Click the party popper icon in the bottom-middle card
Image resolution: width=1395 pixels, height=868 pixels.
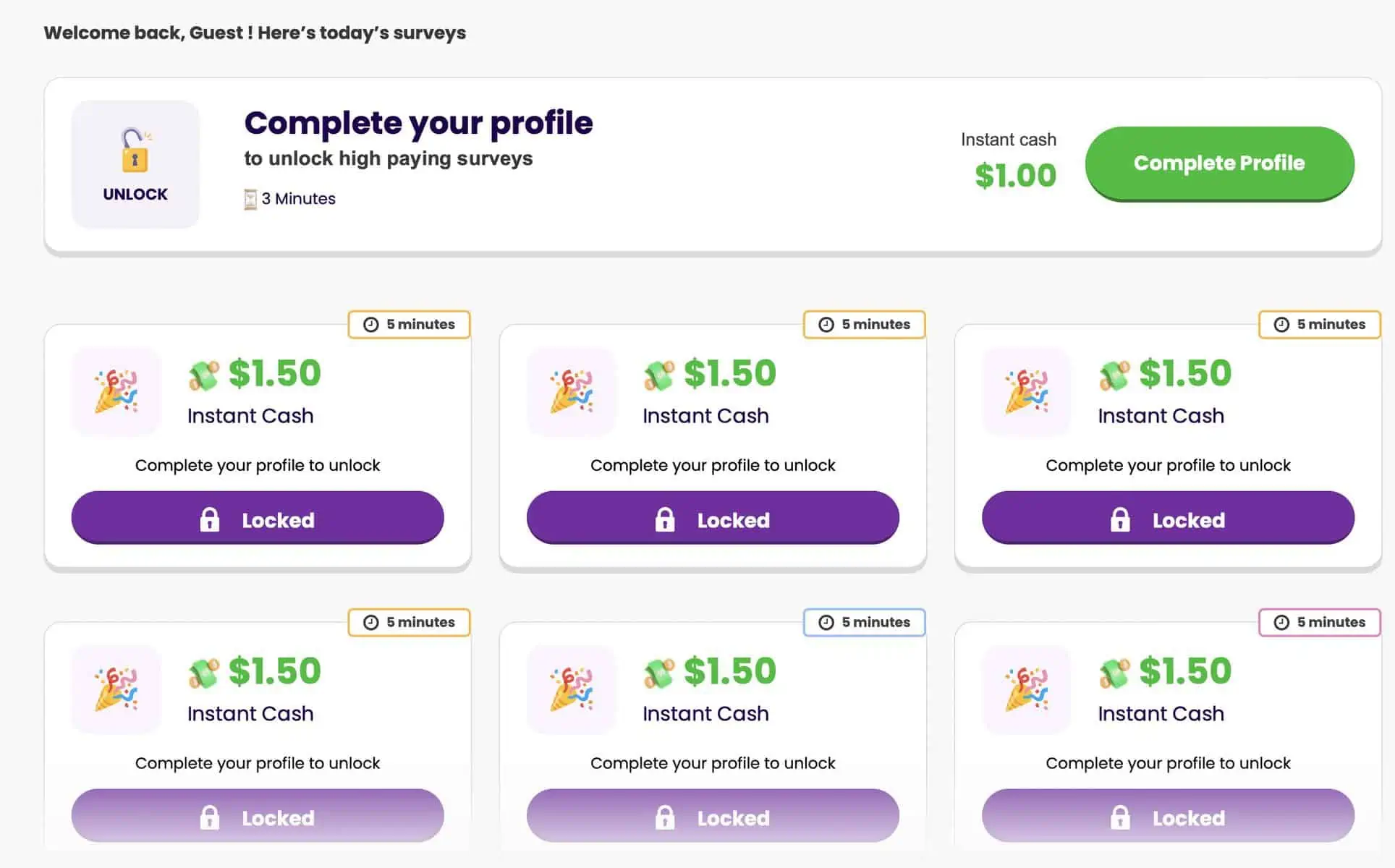pyautogui.click(x=571, y=689)
